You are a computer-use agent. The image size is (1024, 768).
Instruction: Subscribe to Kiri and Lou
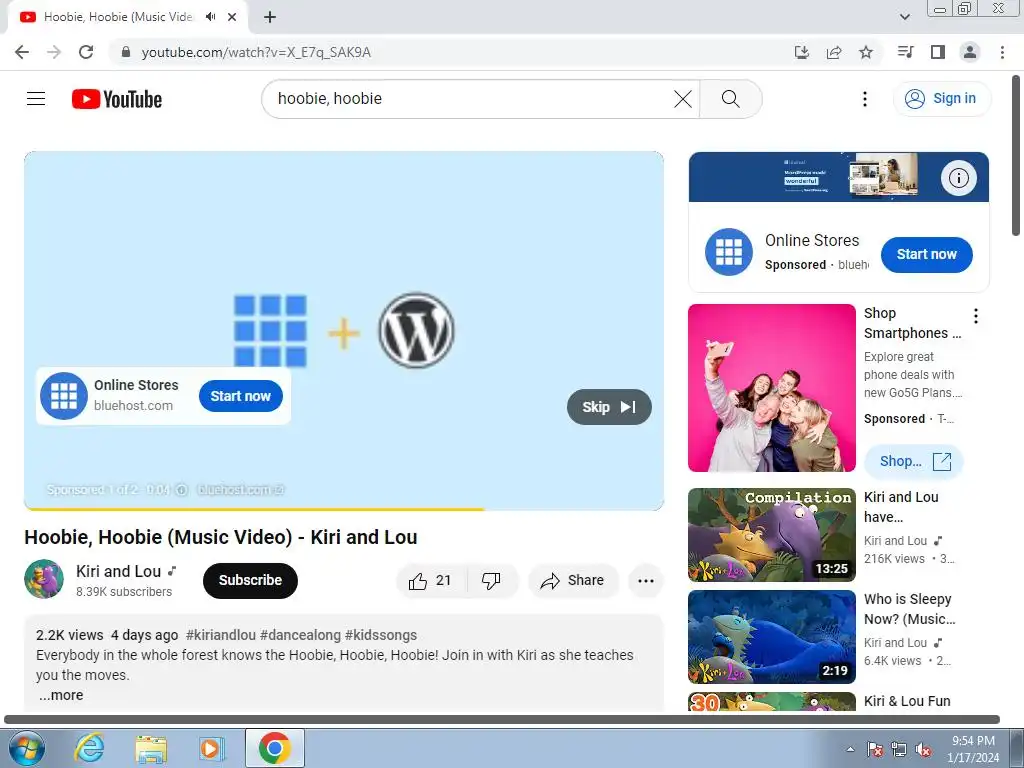click(x=250, y=580)
